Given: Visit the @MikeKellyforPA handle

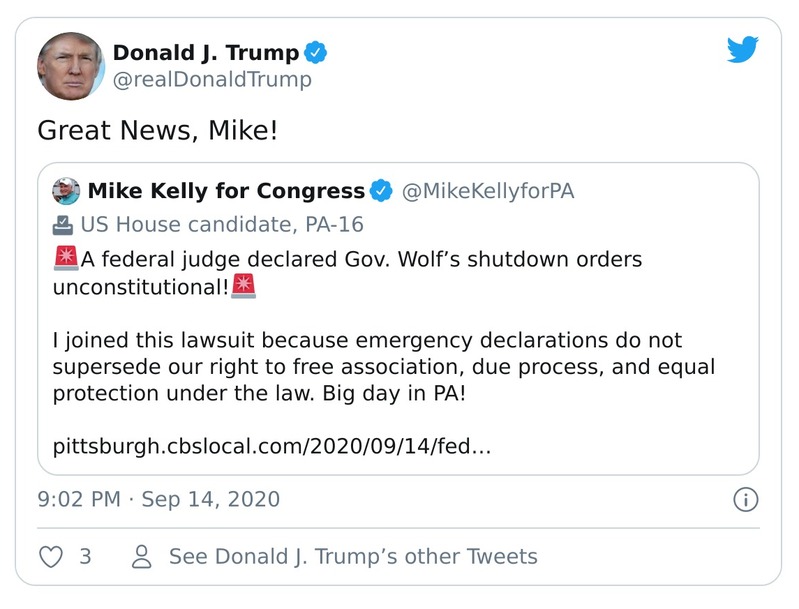Looking at the screenshot, I should tap(488, 191).
